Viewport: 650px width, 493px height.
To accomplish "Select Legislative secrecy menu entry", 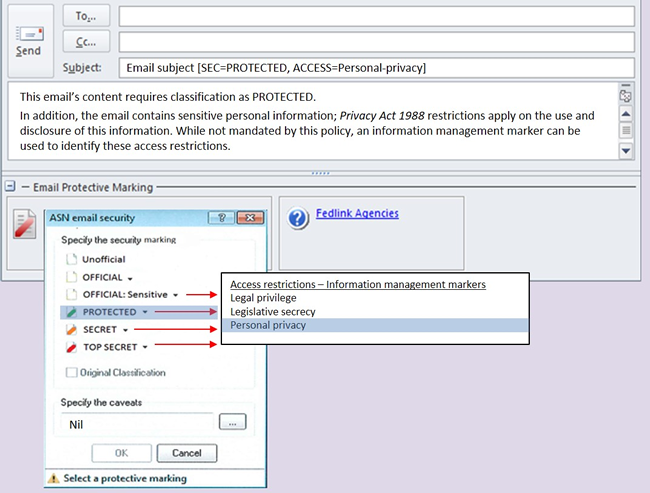I will pos(272,312).
